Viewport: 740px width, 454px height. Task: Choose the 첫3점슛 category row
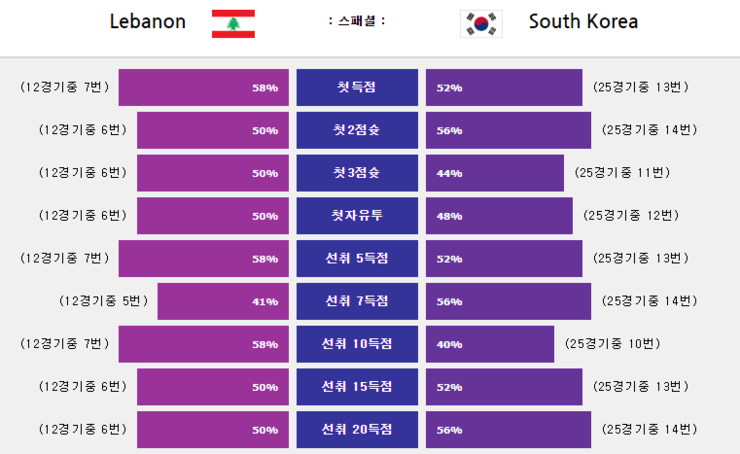pyautogui.click(x=357, y=173)
